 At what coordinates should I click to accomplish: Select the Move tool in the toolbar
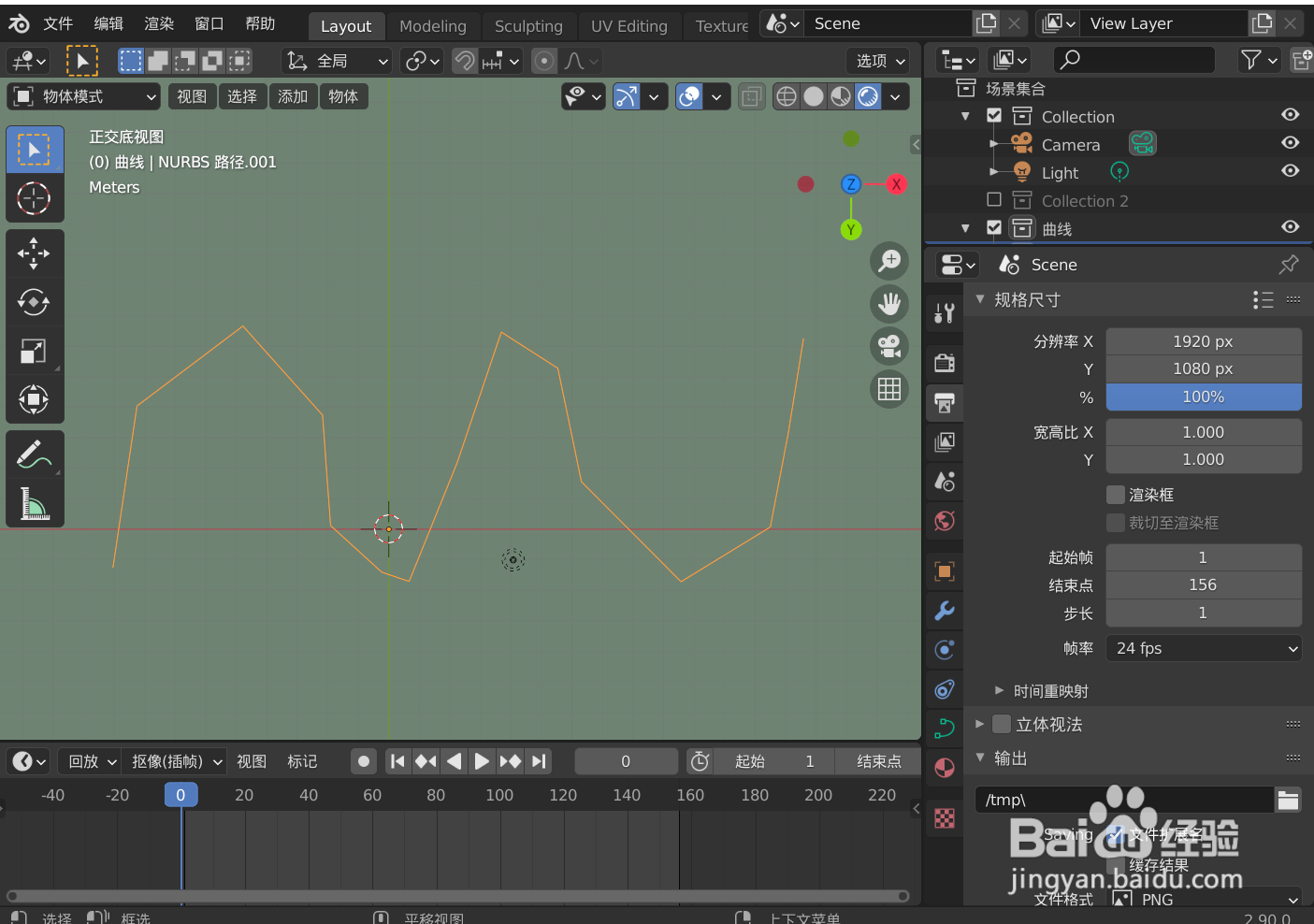click(35, 253)
